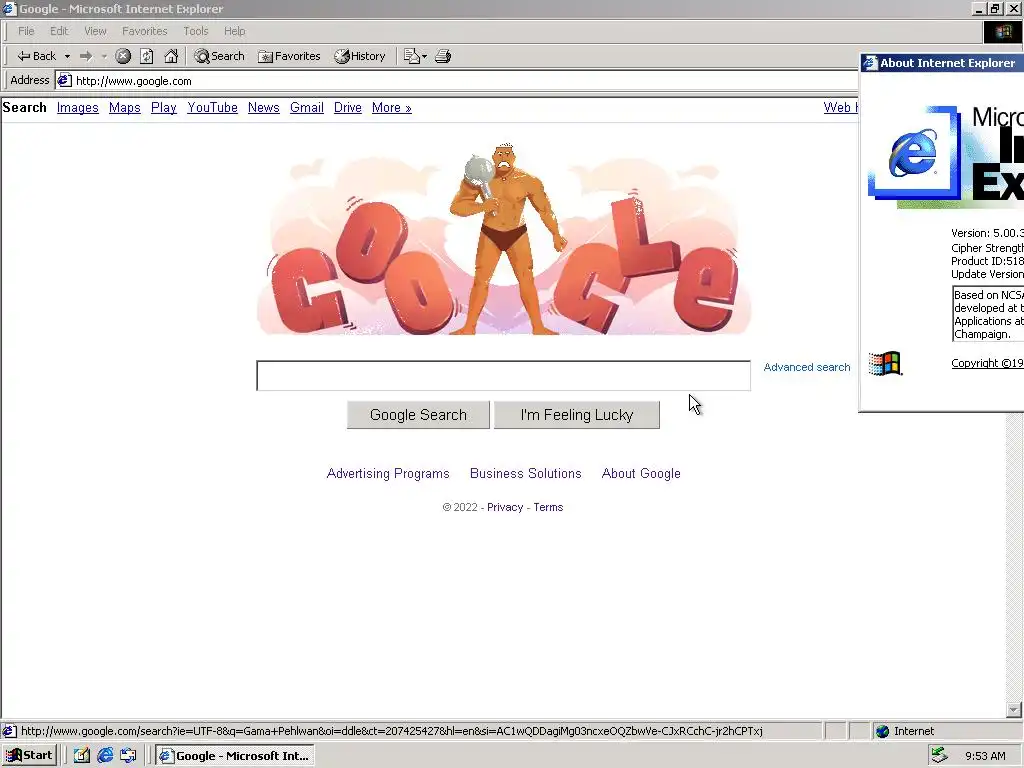
Task: Click the Google search text box
Action: (x=504, y=376)
